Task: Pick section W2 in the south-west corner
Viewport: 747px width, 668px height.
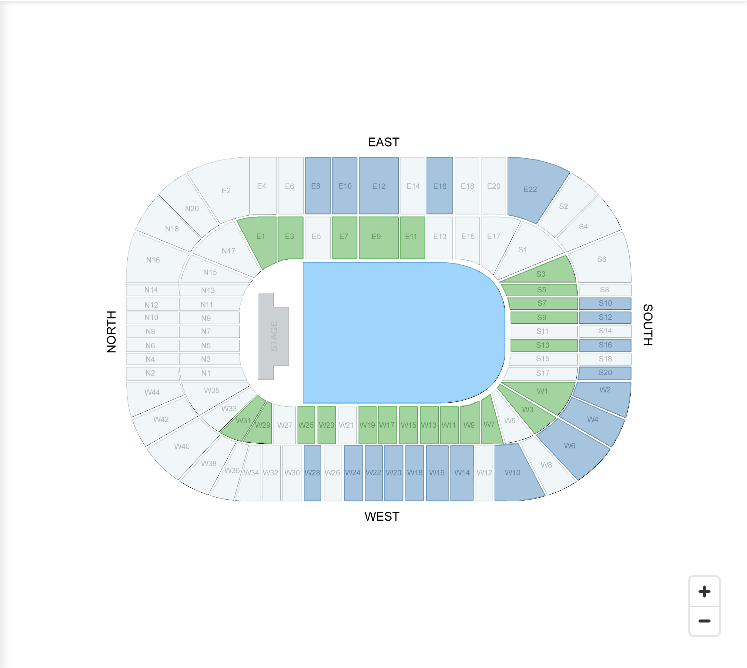Action: [x=604, y=396]
